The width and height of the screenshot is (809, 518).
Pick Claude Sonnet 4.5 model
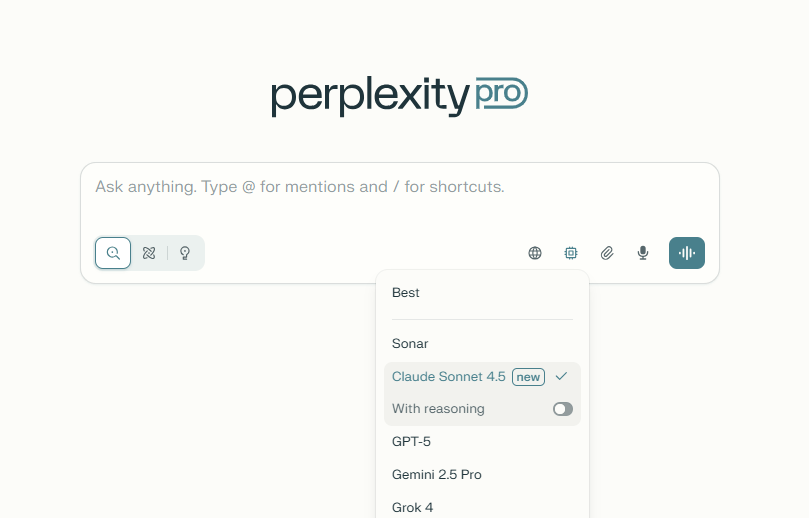point(449,377)
